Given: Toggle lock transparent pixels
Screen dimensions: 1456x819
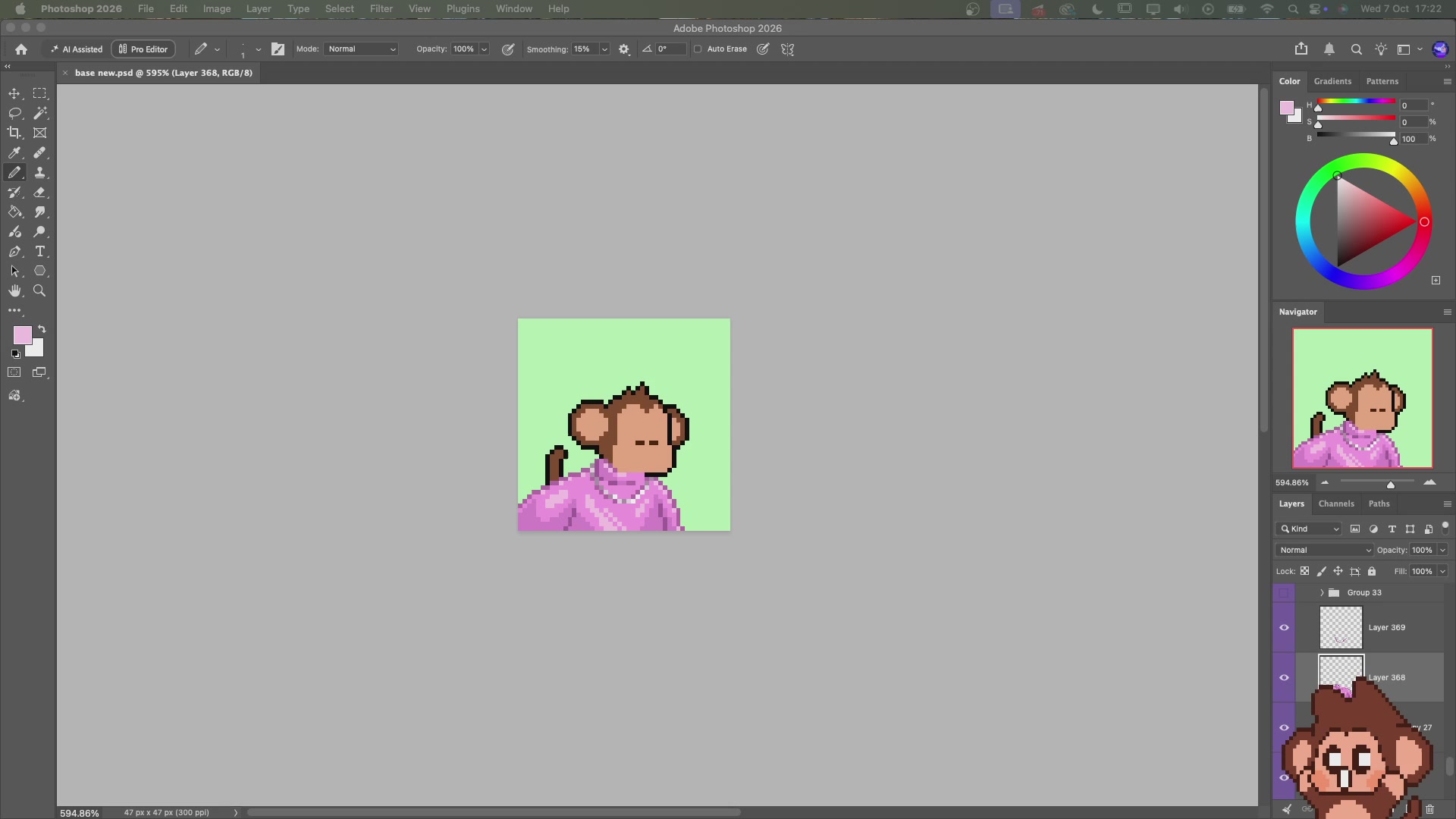Looking at the screenshot, I should tap(1304, 571).
